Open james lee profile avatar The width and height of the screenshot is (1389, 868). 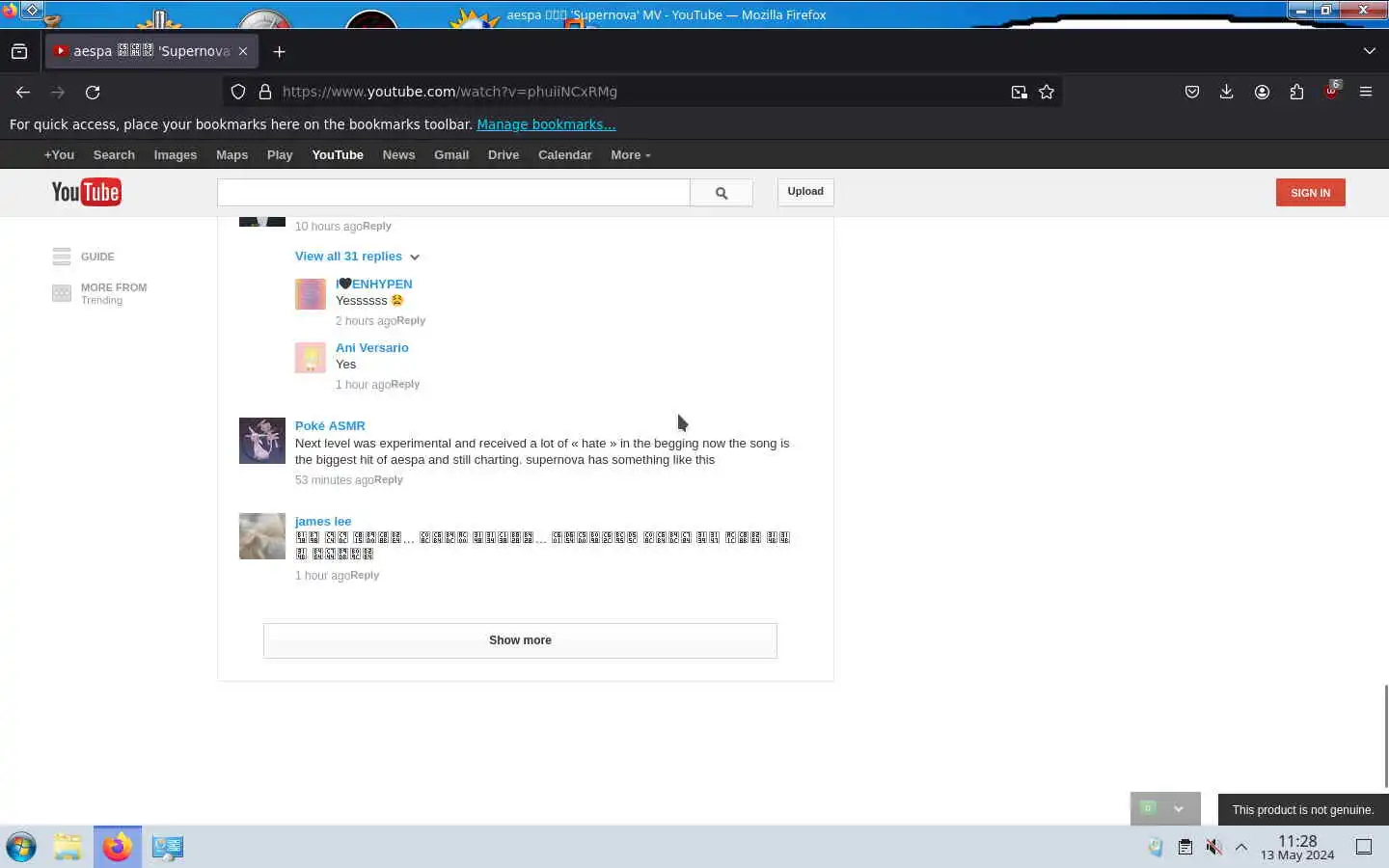(x=262, y=536)
